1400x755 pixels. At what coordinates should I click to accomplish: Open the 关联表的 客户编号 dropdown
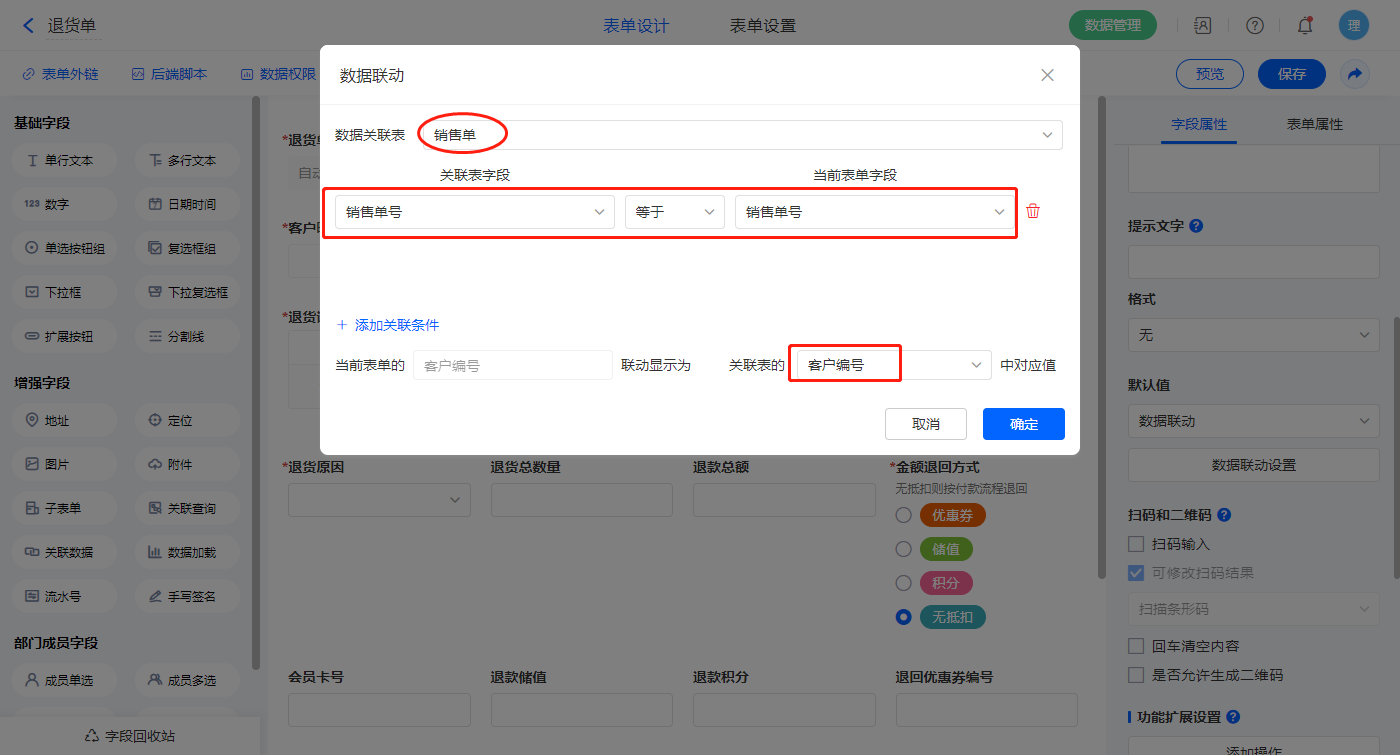[890, 365]
